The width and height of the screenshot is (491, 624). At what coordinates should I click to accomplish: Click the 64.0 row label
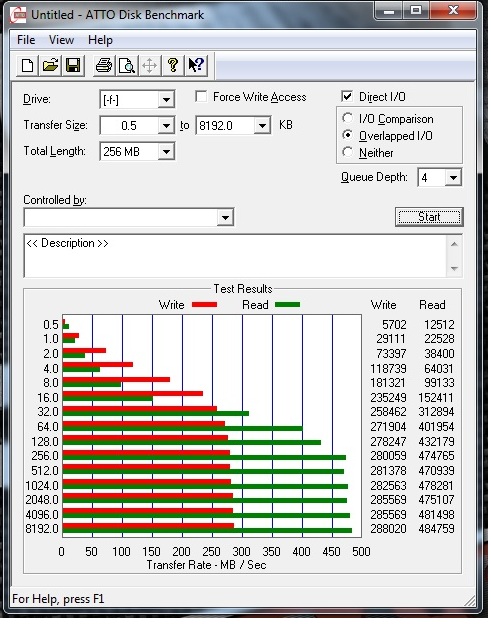pos(48,427)
